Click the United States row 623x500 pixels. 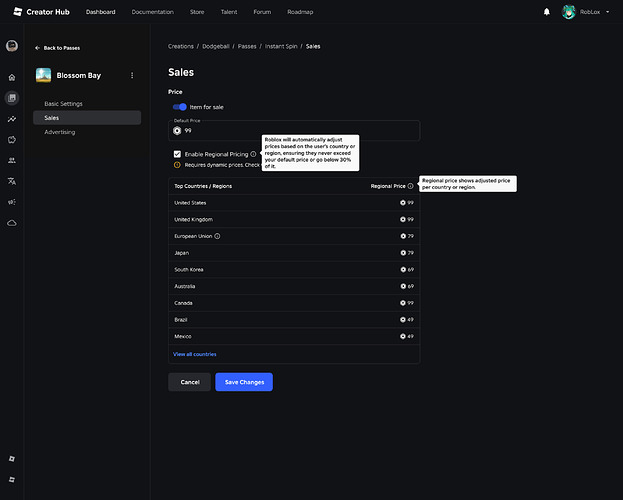(x=294, y=203)
